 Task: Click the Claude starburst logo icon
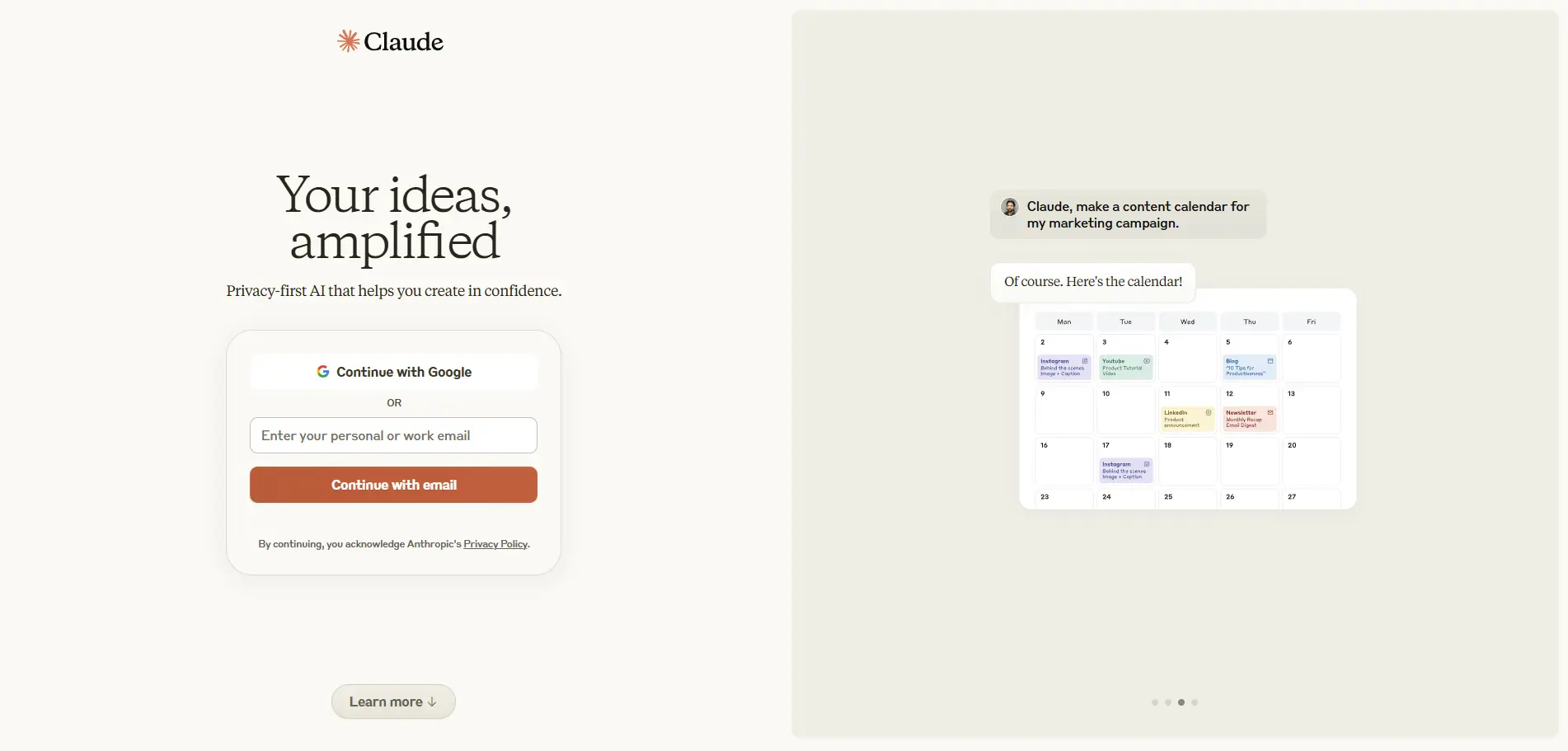click(x=348, y=41)
